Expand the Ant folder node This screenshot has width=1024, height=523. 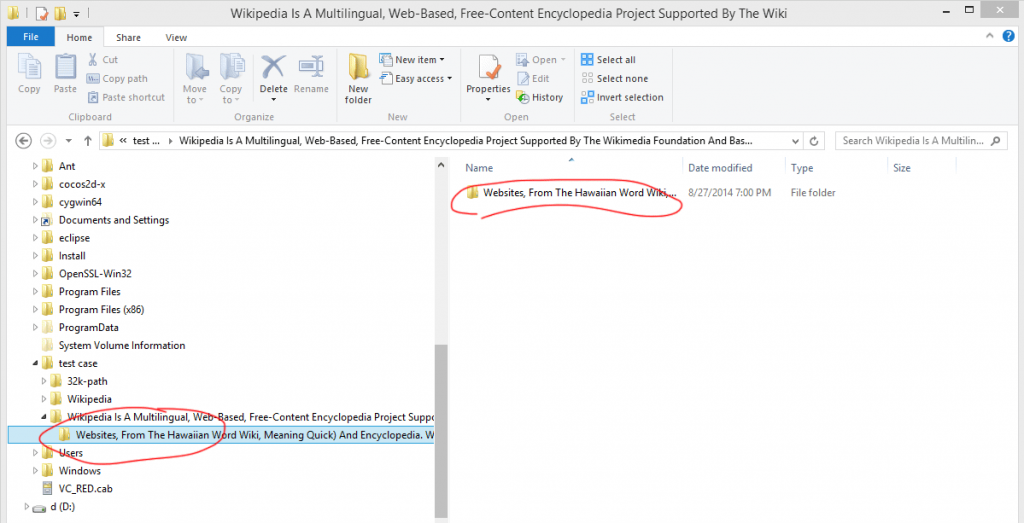(x=35, y=166)
